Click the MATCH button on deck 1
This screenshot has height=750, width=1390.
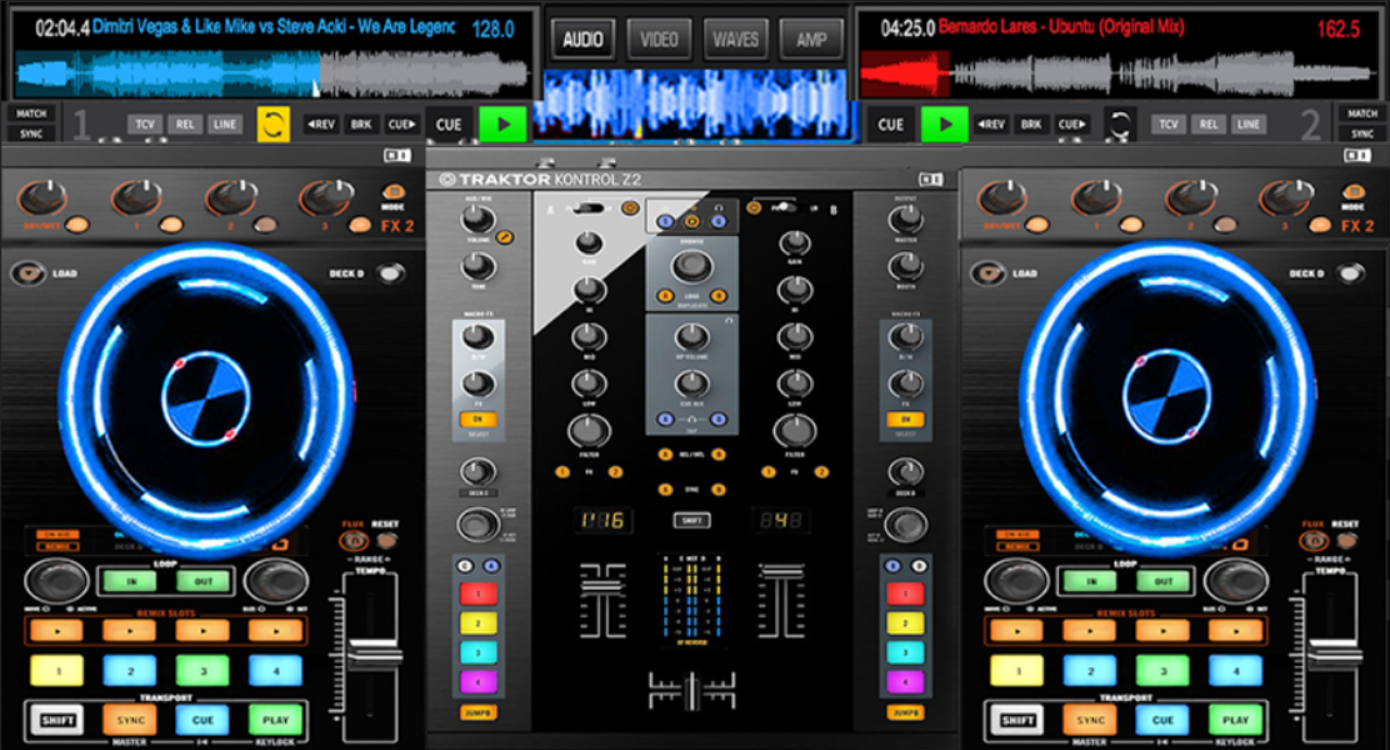(x=31, y=114)
